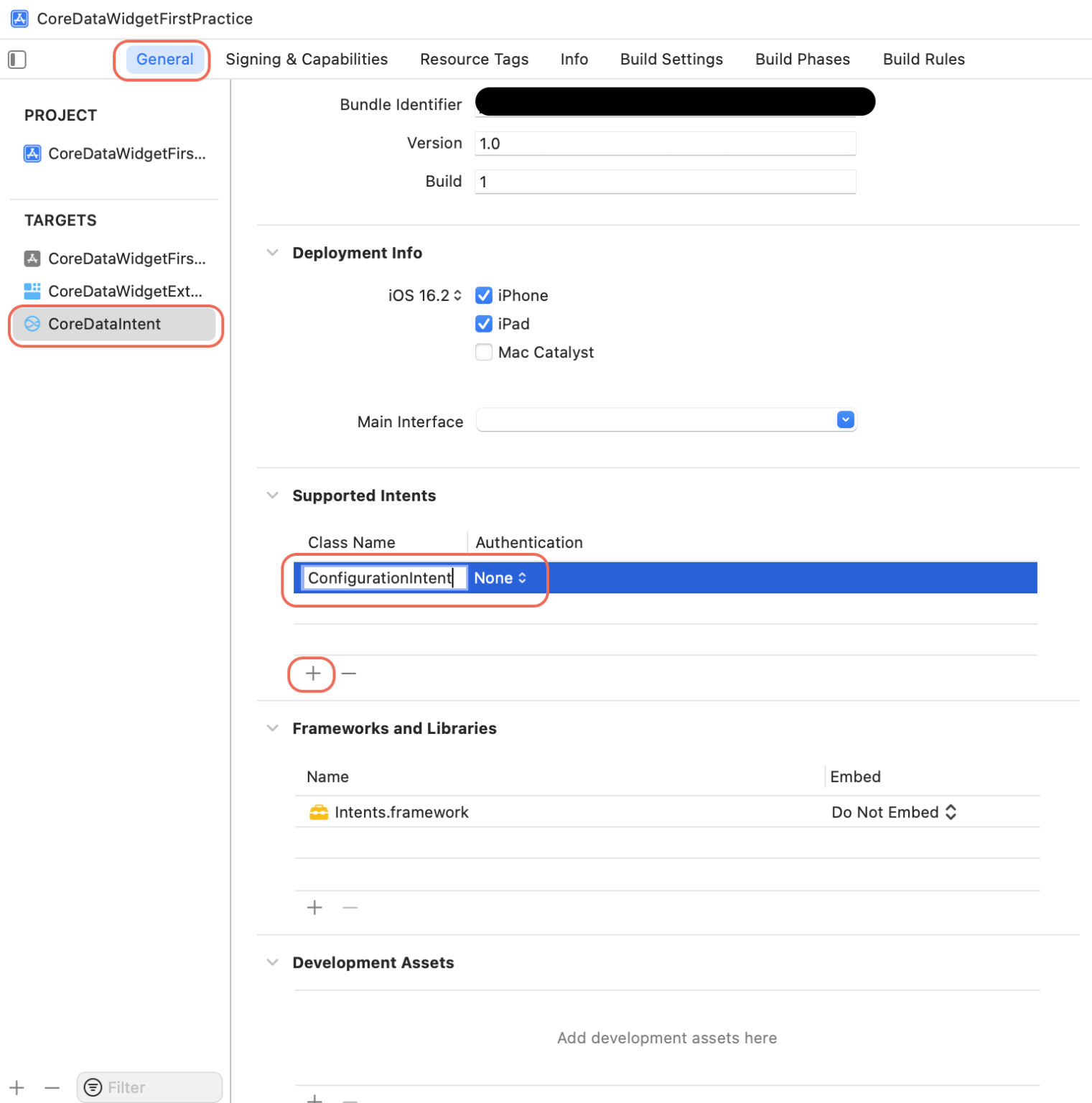
Task: Uncheck the iPad deployment checkbox
Action: (x=484, y=324)
